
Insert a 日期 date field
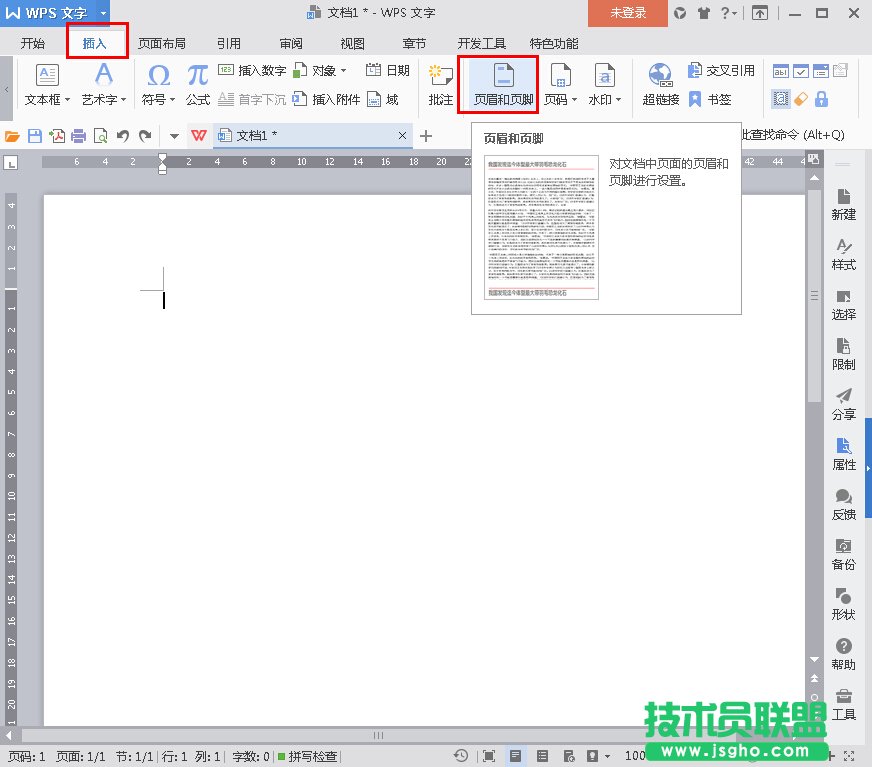(x=389, y=70)
